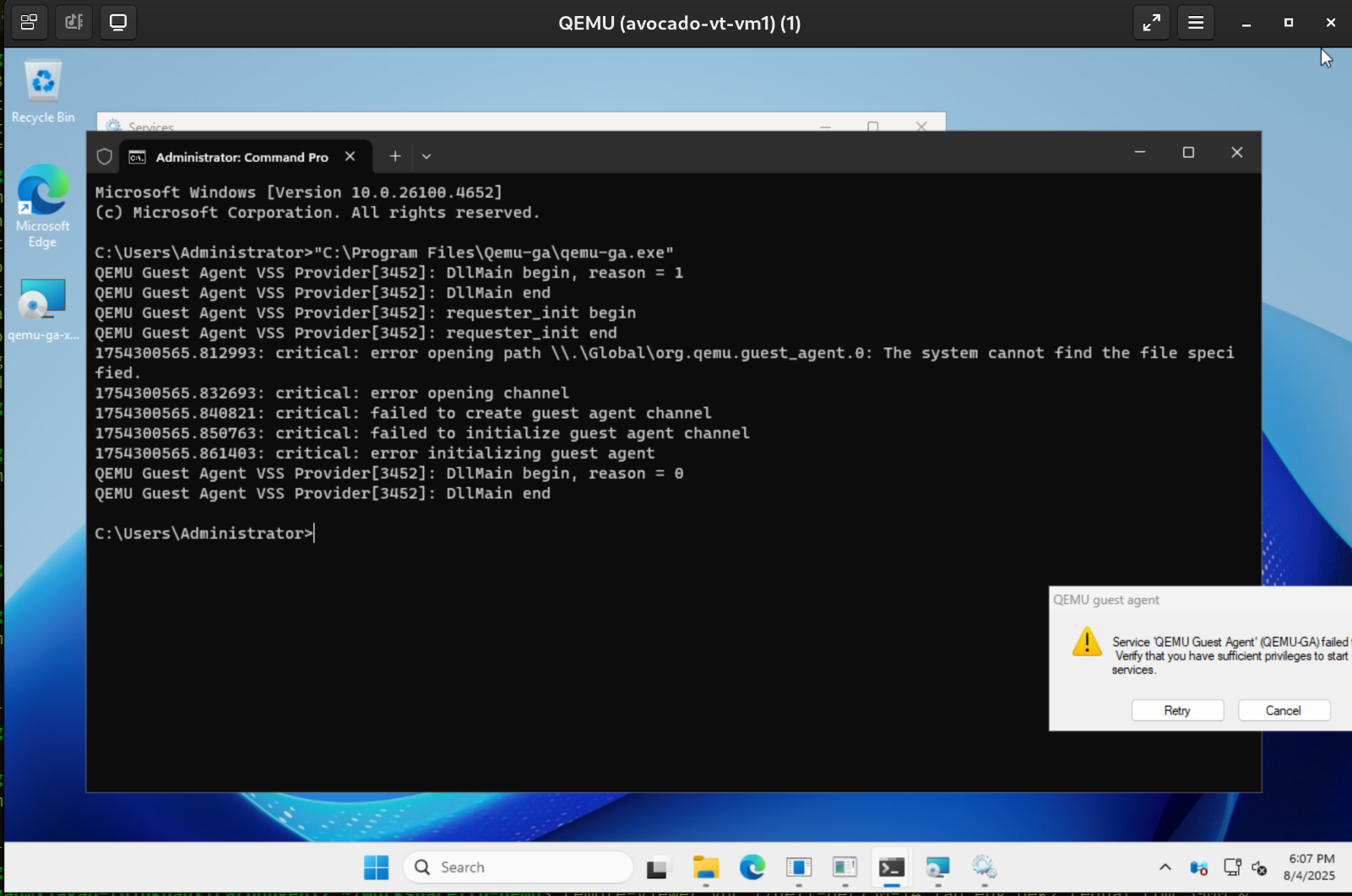Switch to the Administrator: Command Prompt tab
Viewport: 1352px width, 896px height.
245,157
